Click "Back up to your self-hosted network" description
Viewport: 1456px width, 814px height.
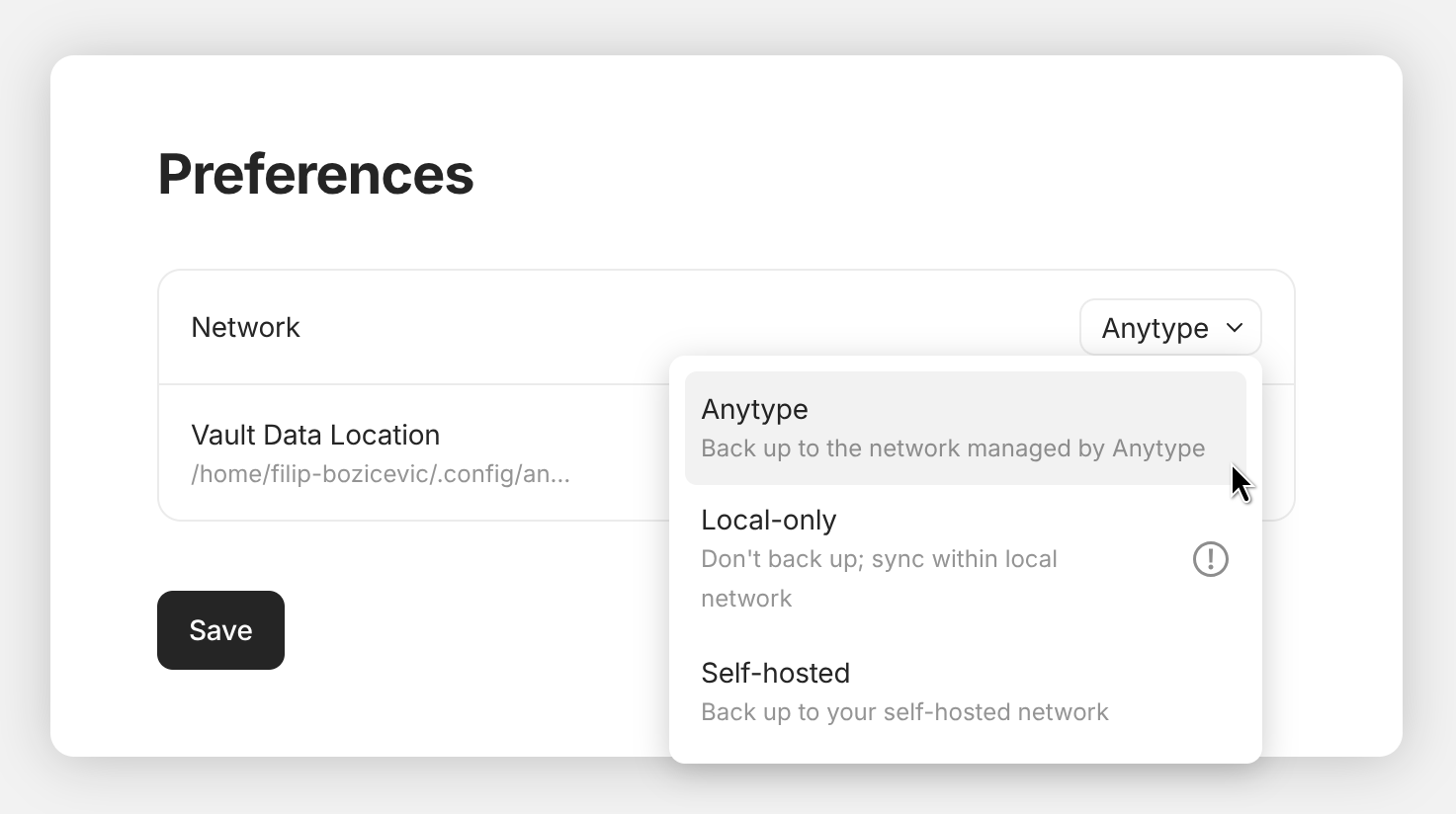[x=904, y=712]
